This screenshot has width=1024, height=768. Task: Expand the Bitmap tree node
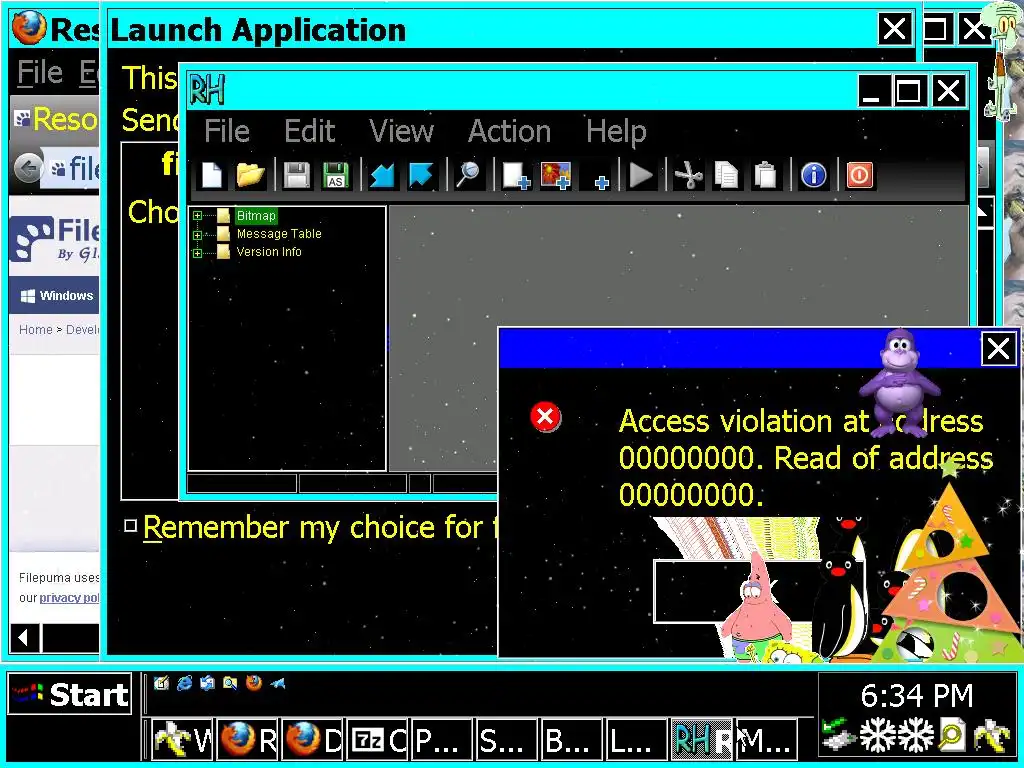click(x=197, y=216)
